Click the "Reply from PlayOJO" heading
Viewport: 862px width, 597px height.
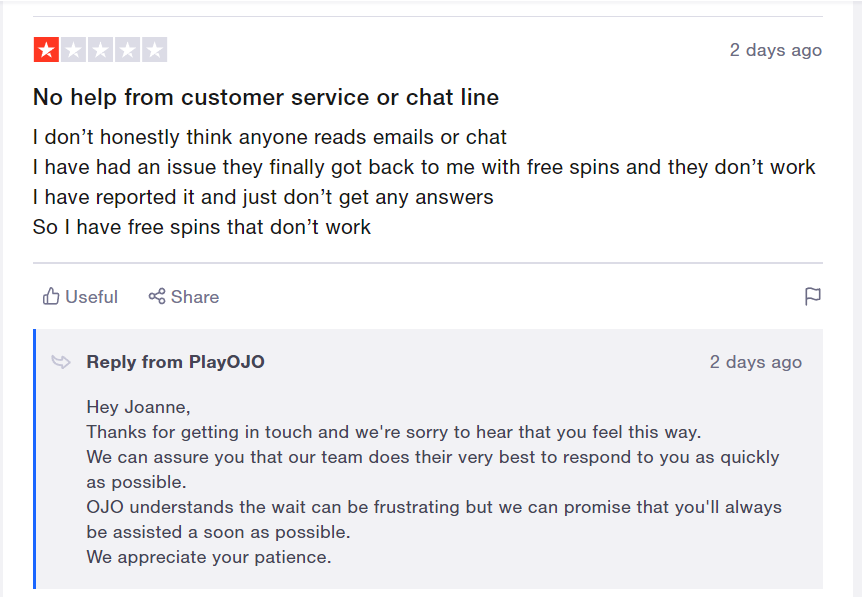pyautogui.click(x=176, y=362)
